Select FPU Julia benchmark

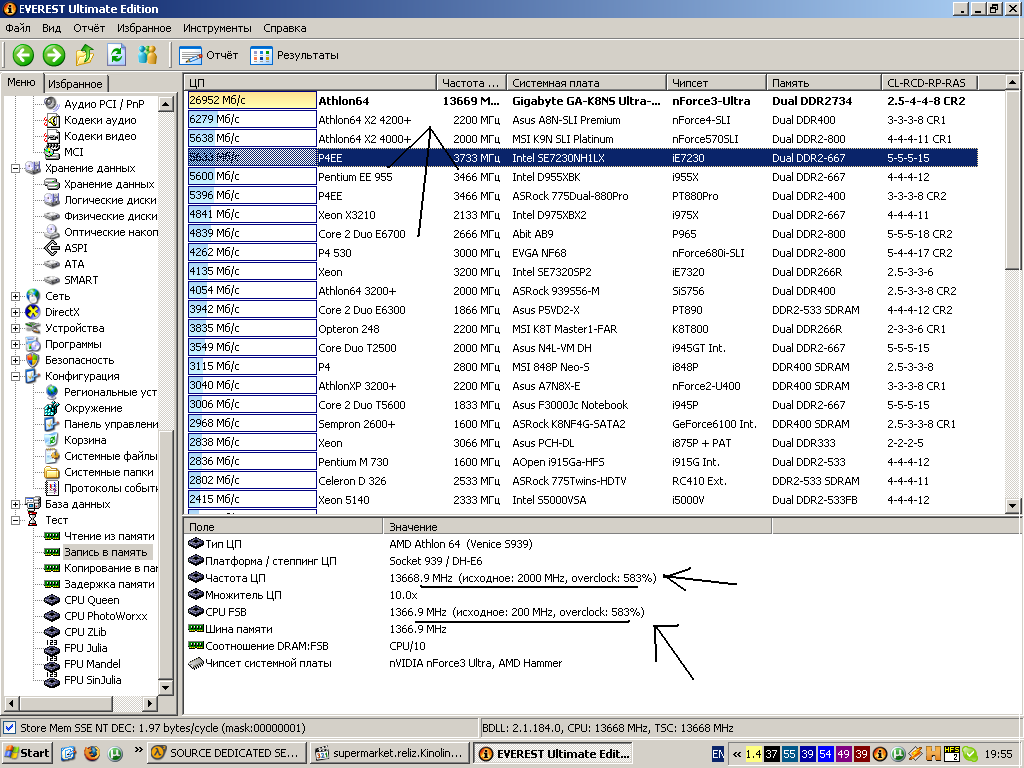(x=86, y=648)
